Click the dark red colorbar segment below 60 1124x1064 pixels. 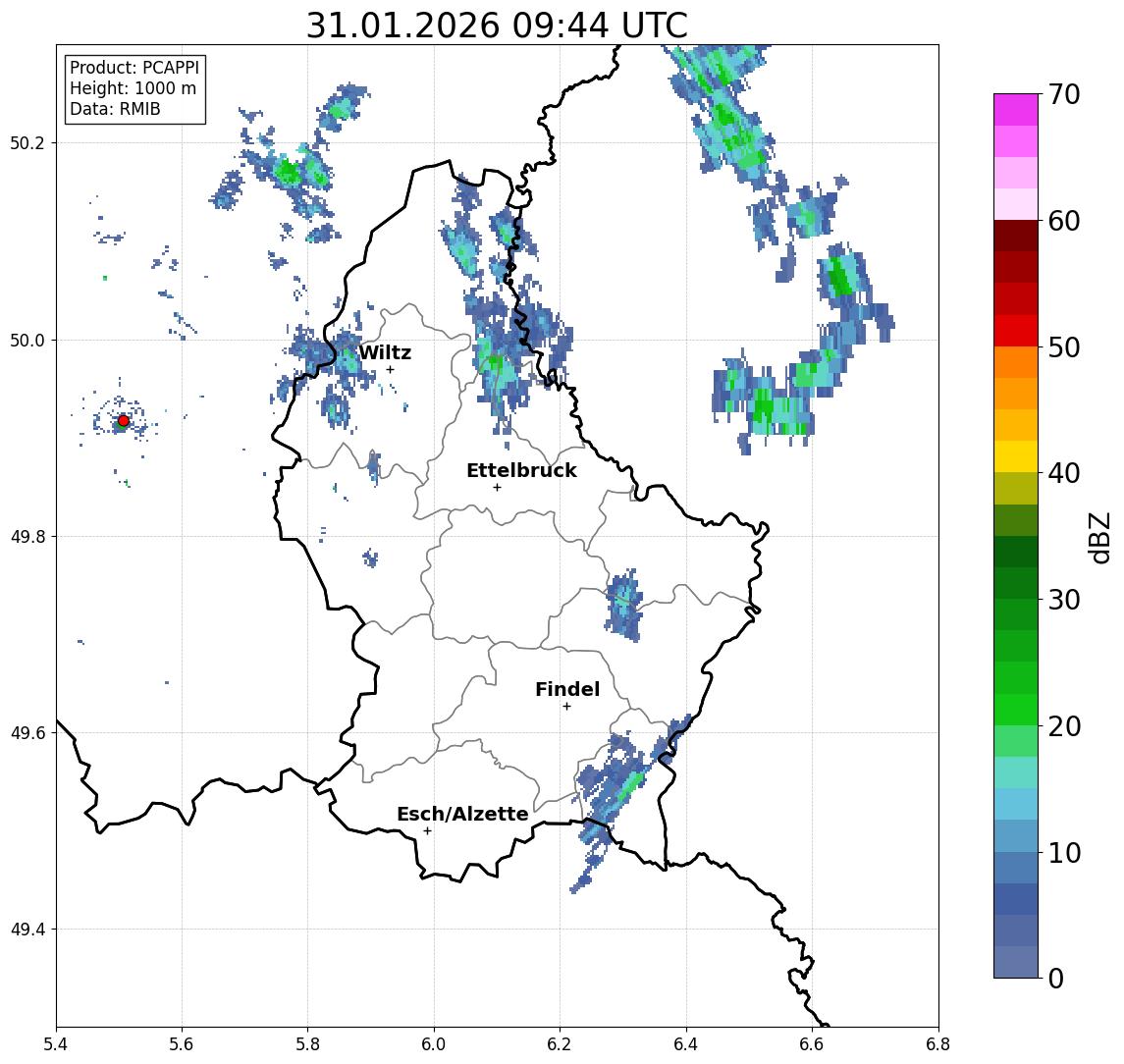(x=1016, y=236)
